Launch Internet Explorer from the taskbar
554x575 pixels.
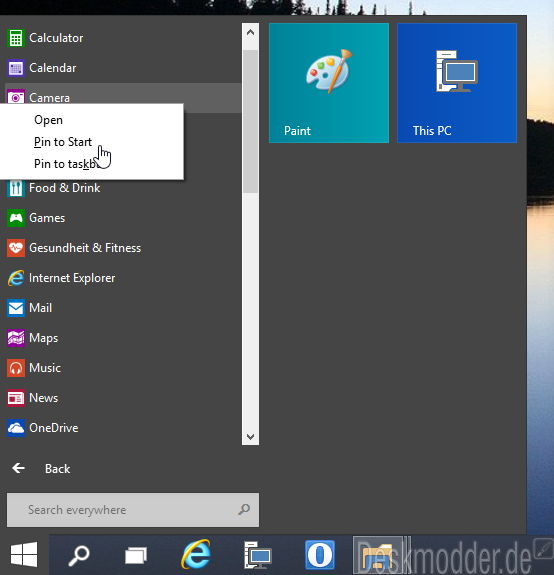pos(196,554)
